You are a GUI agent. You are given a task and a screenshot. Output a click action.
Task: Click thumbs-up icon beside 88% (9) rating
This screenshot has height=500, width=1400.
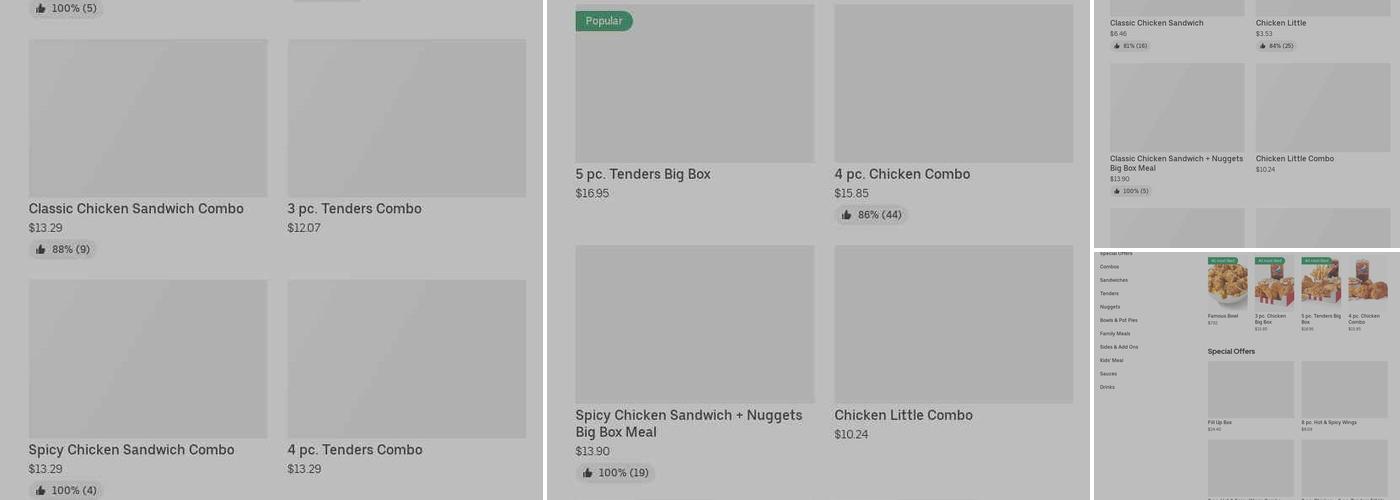click(x=41, y=250)
